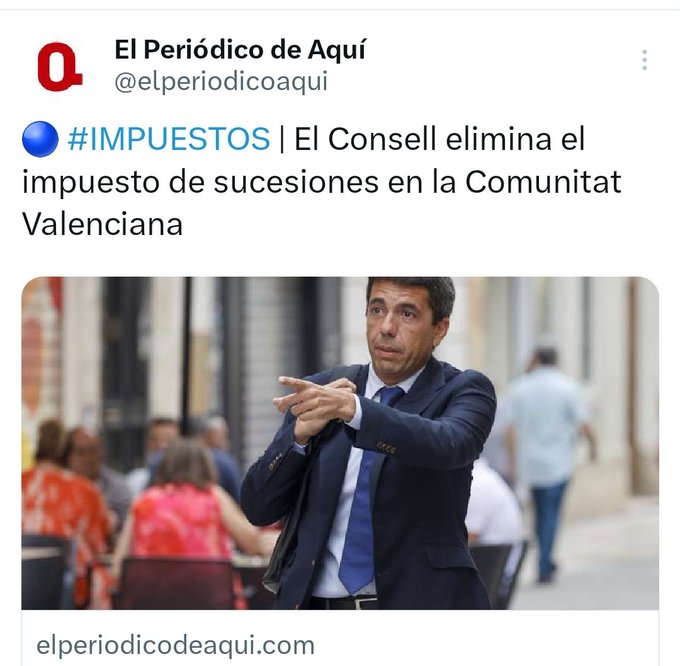Click the blue circle emoji before the hashtag
Image resolution: width=680 pixels, height=666 pixels.
tap(40, 139)
